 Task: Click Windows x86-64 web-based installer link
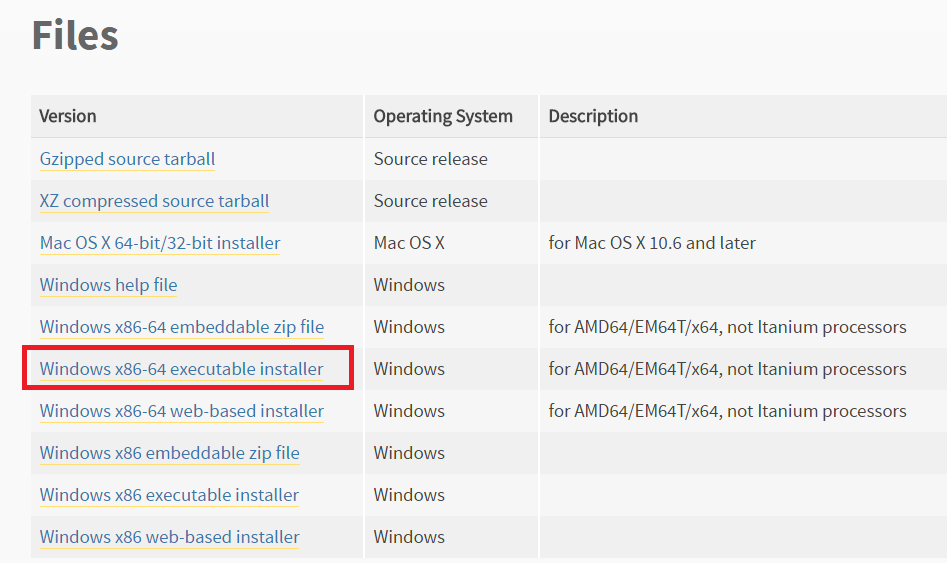[x=181, y=411]
